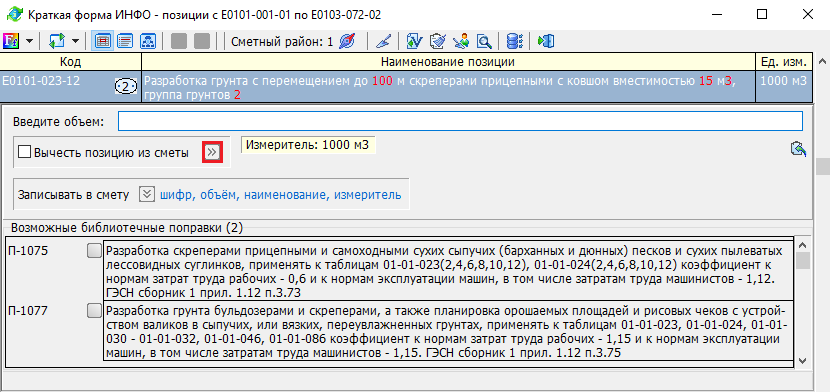Click the blue-green refresh arrows icon
Image resolution: width=830 pixels, height=392 pixels.
pyautogui.click(x=57, y=41)
